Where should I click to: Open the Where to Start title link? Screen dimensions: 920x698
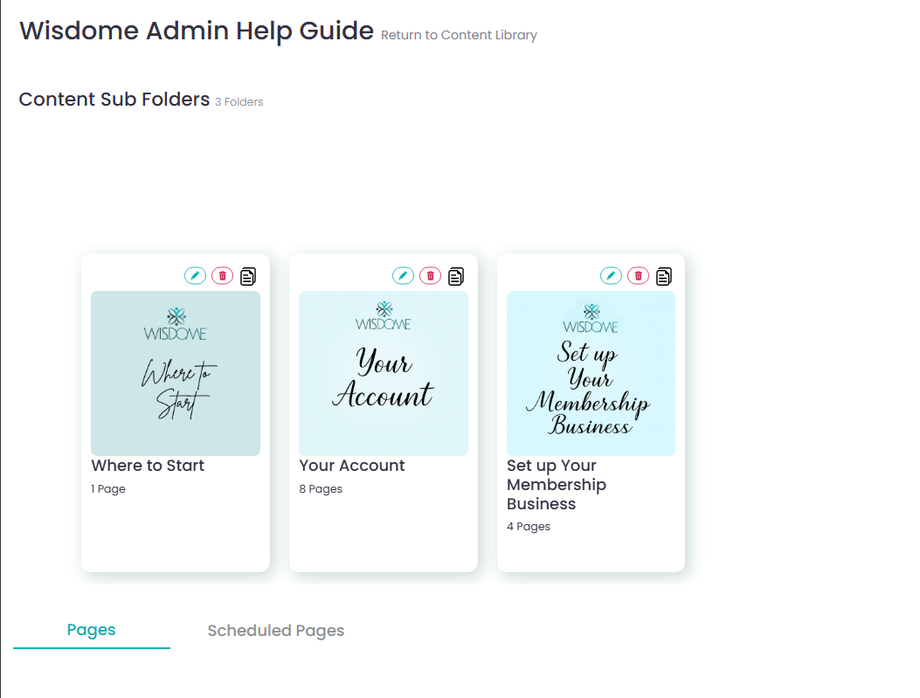pyautogui.click(x=148, y=466)
